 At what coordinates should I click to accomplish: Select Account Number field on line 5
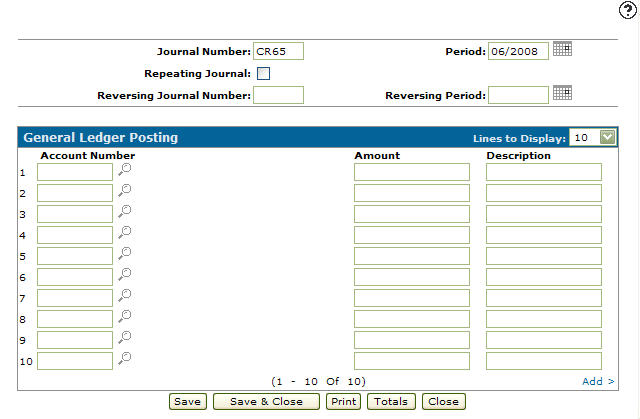[x=75, y=256]
